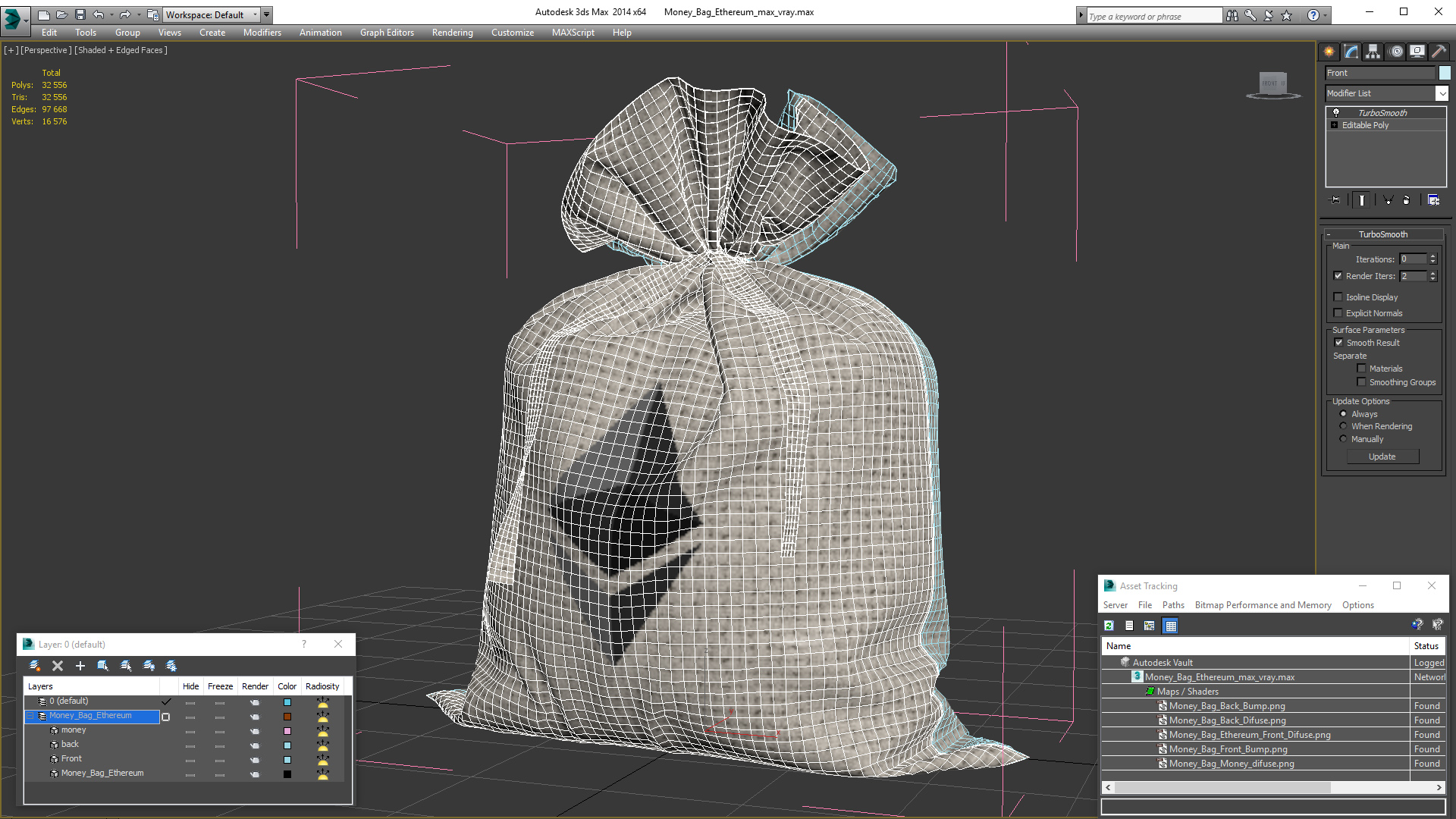The width and height of the screenshot is (1456, 819).
Task: Toggle Smooth Result checkbox
Action: pos(1339,343)
